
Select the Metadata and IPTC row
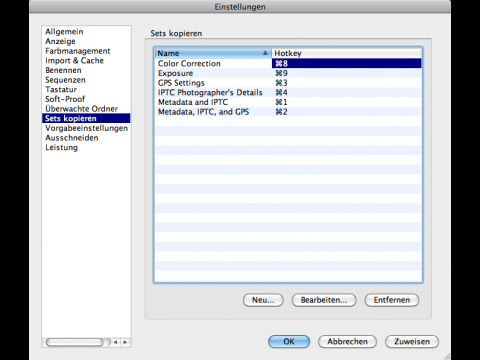pyautogui.click(x=288, y=102)
